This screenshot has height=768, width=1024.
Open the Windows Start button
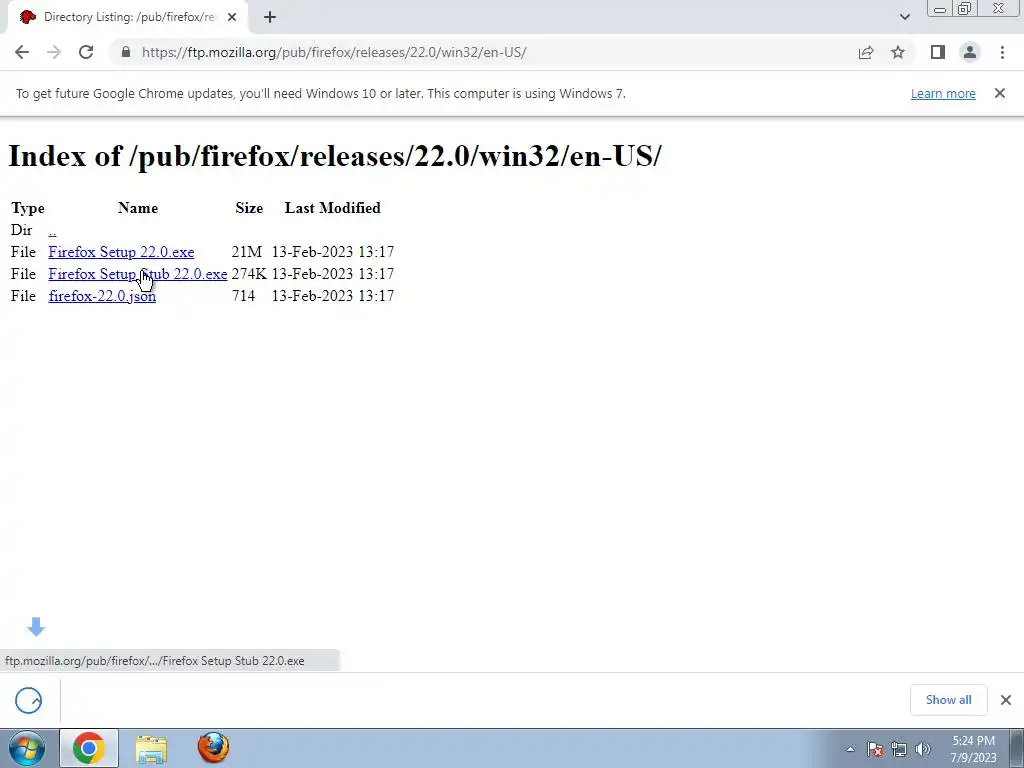click(27, 748)
